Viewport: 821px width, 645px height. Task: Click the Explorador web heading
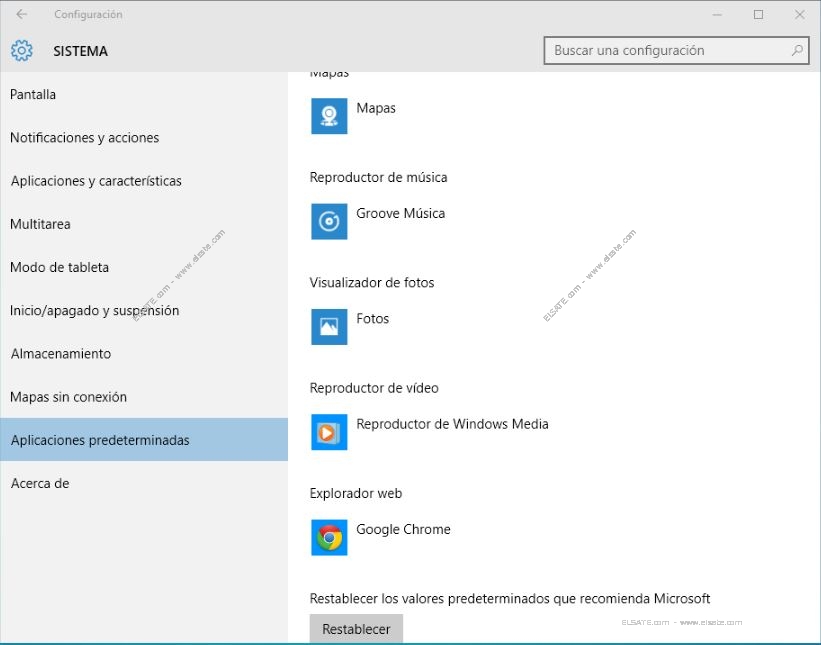click(x=356, y=493)
